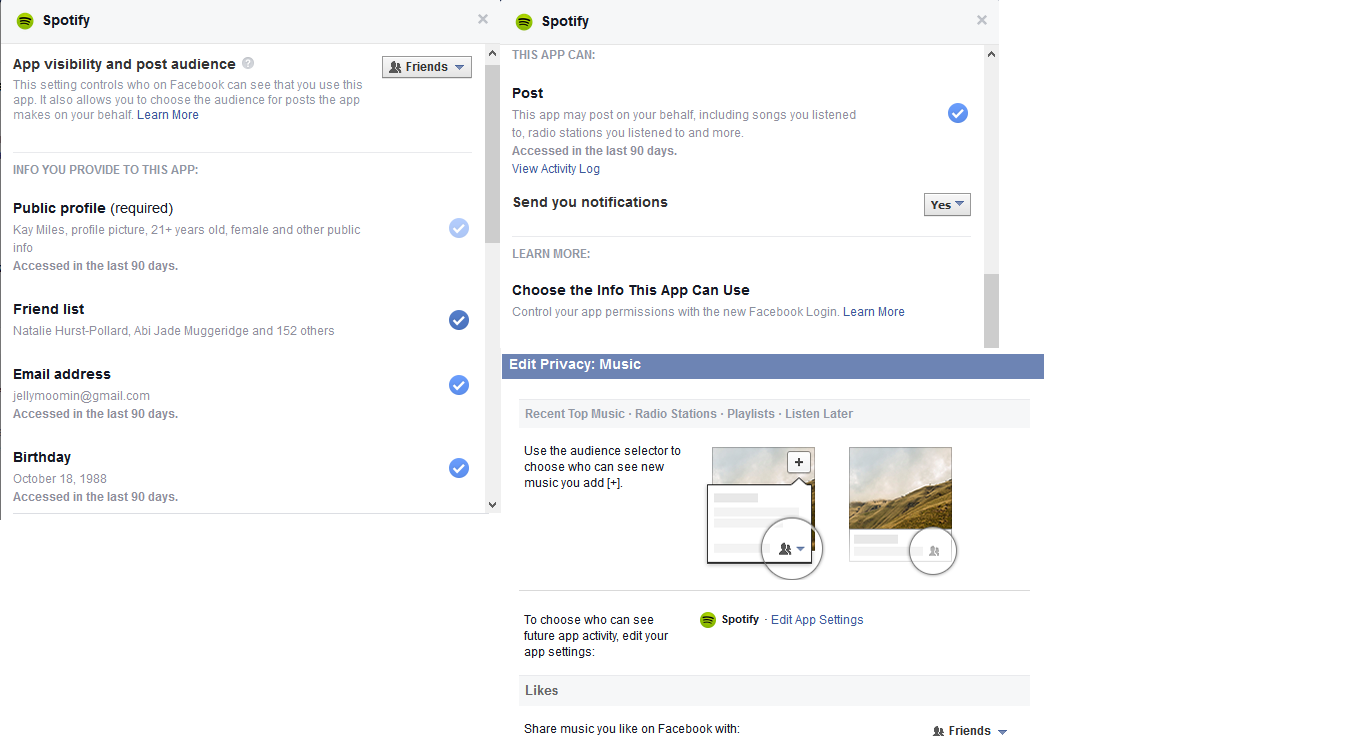The height and width of the screenshot is (736, 1366).
Task: Click left dialog scrollbar thumb
Action: pyautogui.click(x=491, y=153)
